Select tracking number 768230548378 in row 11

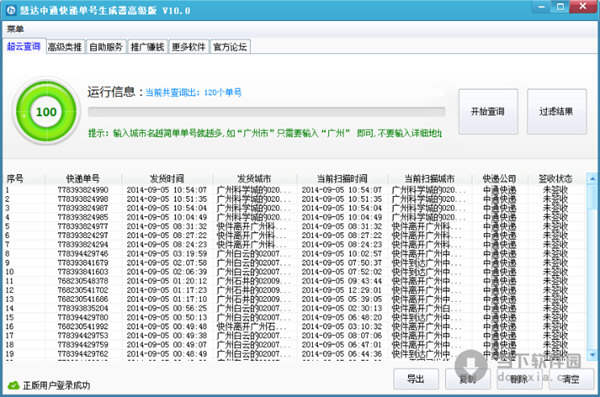[x=83, y=281]
